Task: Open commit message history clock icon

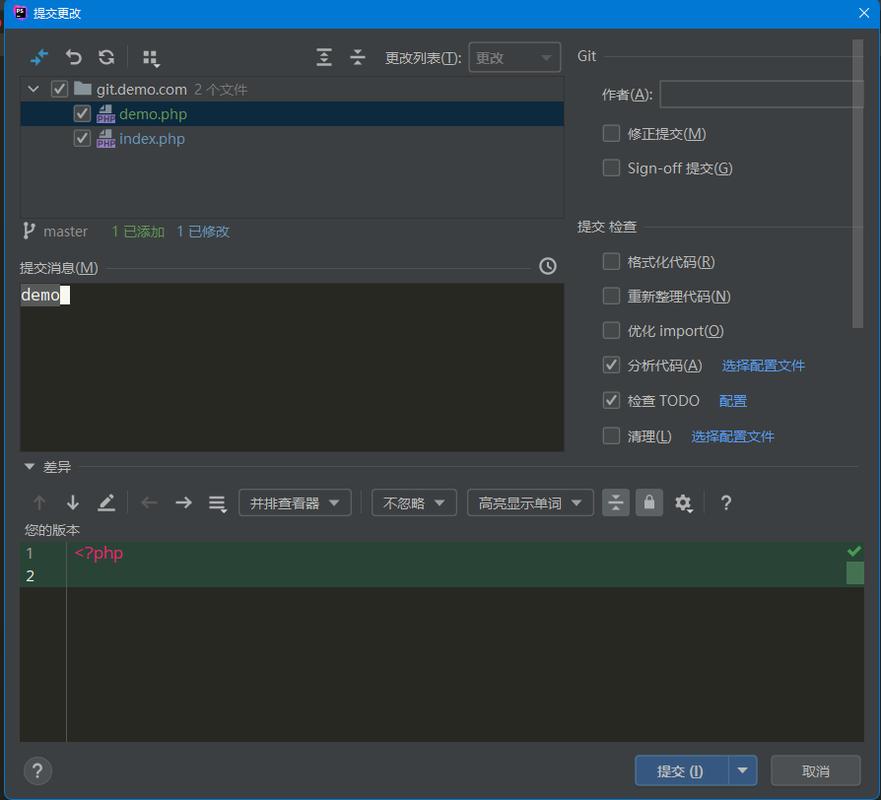Action: 548,266
